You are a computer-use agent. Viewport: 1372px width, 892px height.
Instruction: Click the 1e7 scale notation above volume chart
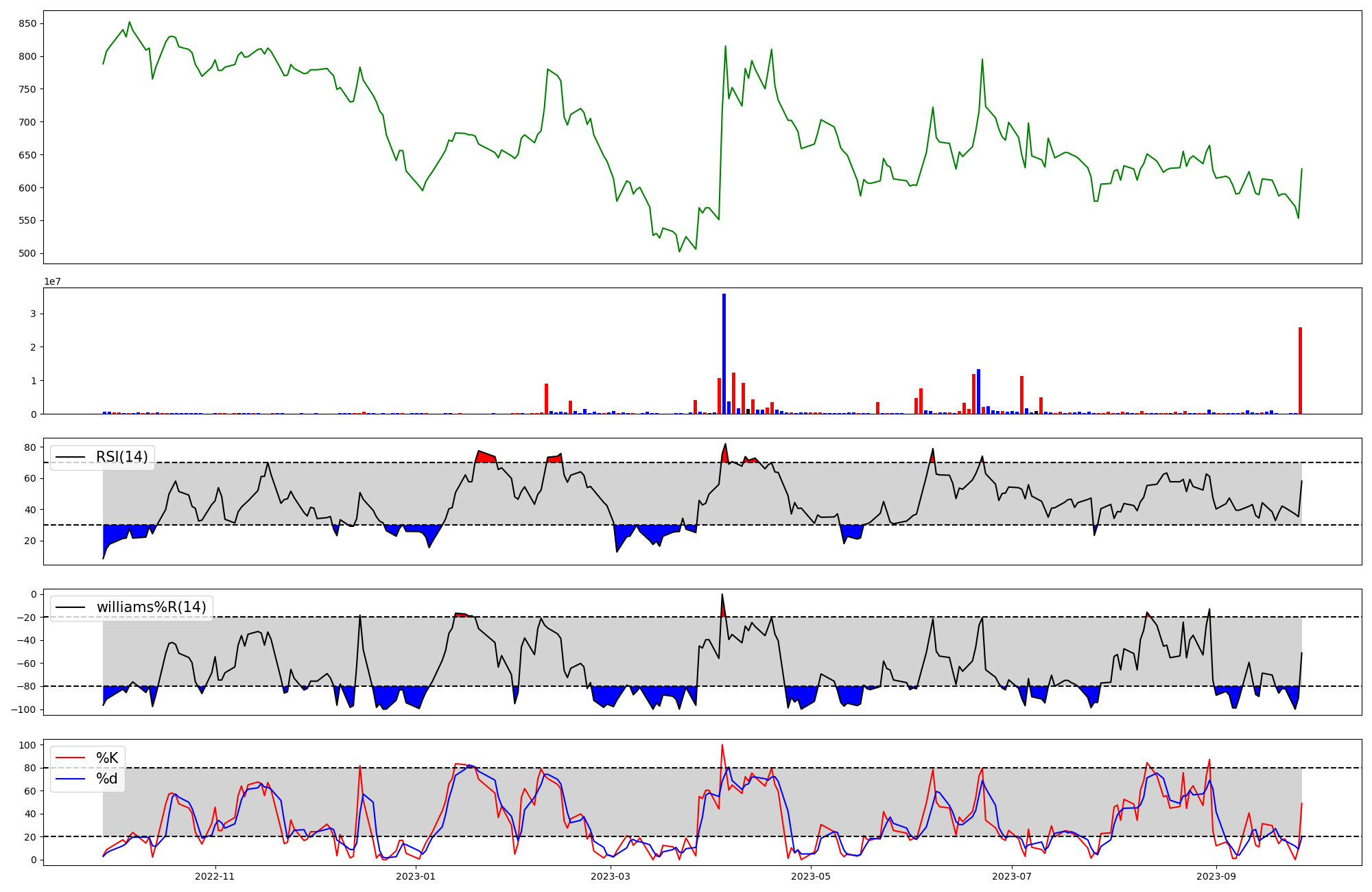(54, 282)
